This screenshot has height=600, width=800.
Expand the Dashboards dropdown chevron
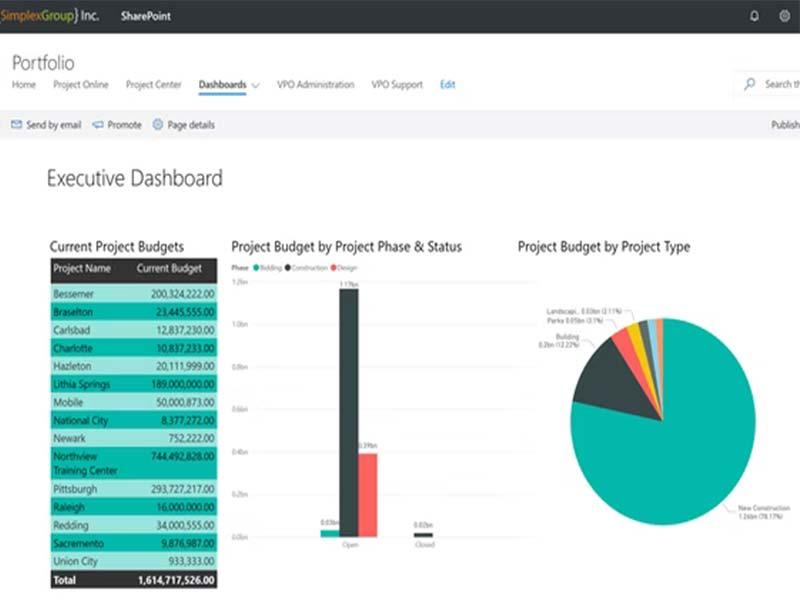[256, 85]
